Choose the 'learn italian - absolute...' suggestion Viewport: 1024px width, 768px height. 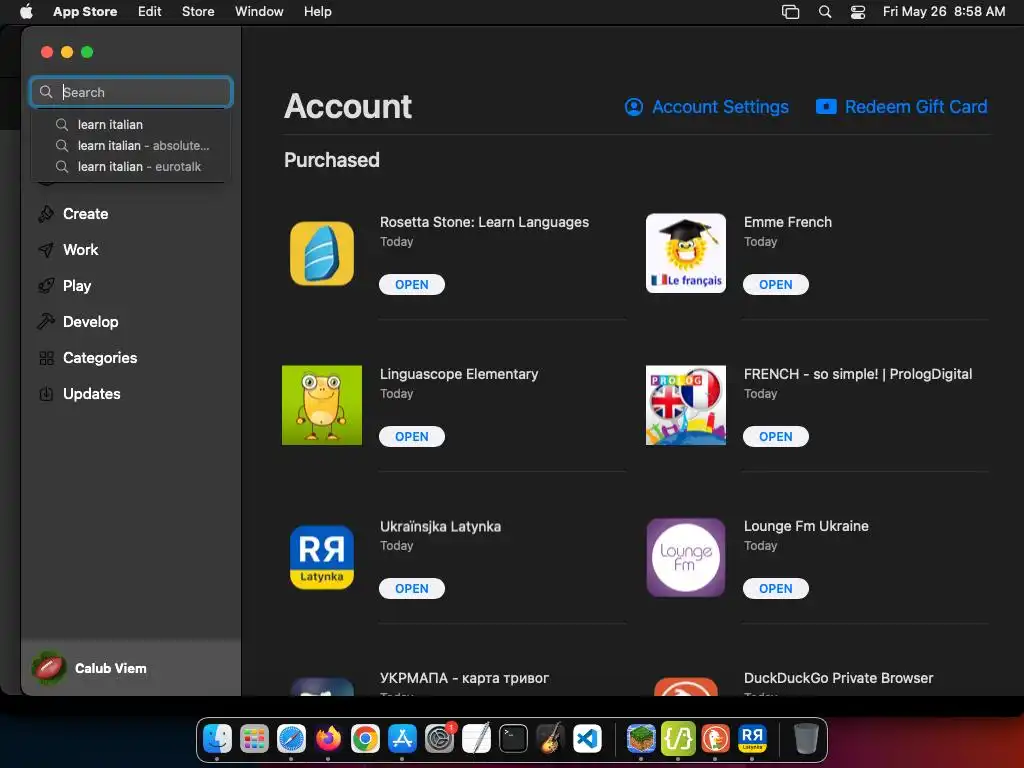[131, 146]
